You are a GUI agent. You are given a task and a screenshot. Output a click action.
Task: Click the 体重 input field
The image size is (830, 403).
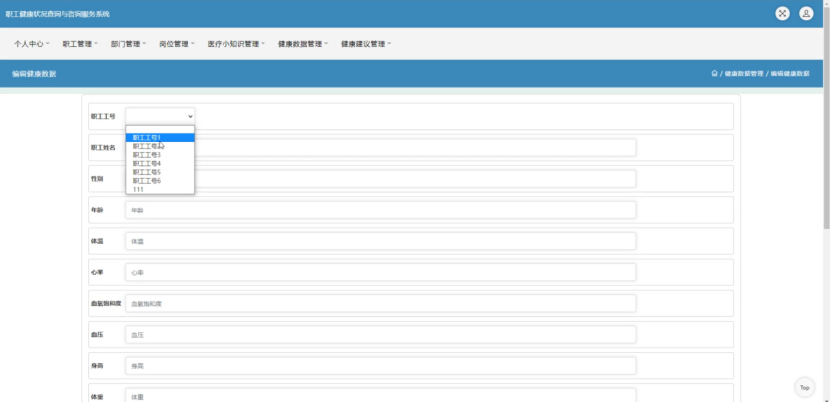tap(381, 396)
